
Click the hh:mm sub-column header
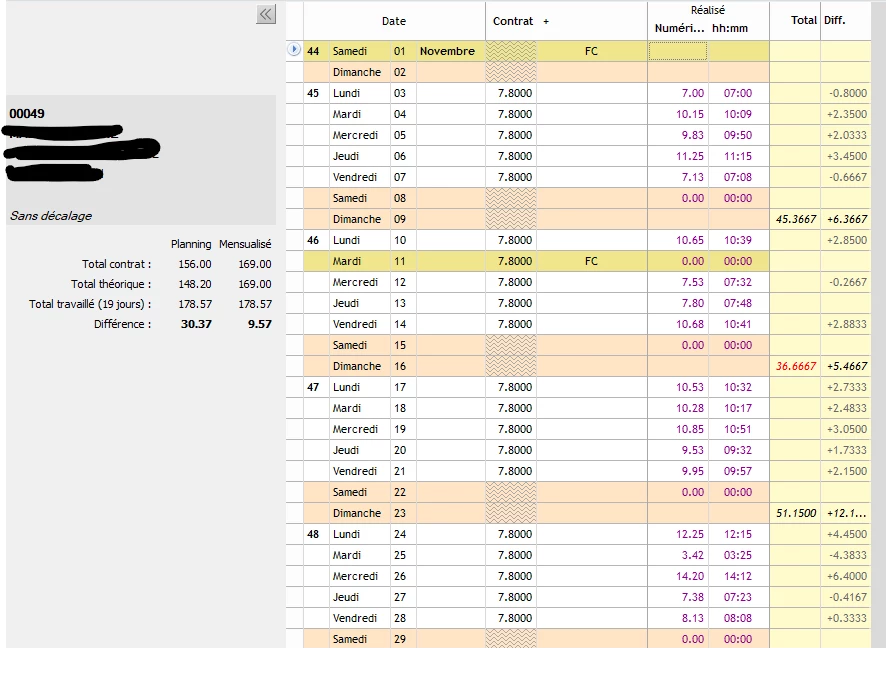tap(729, 28)
